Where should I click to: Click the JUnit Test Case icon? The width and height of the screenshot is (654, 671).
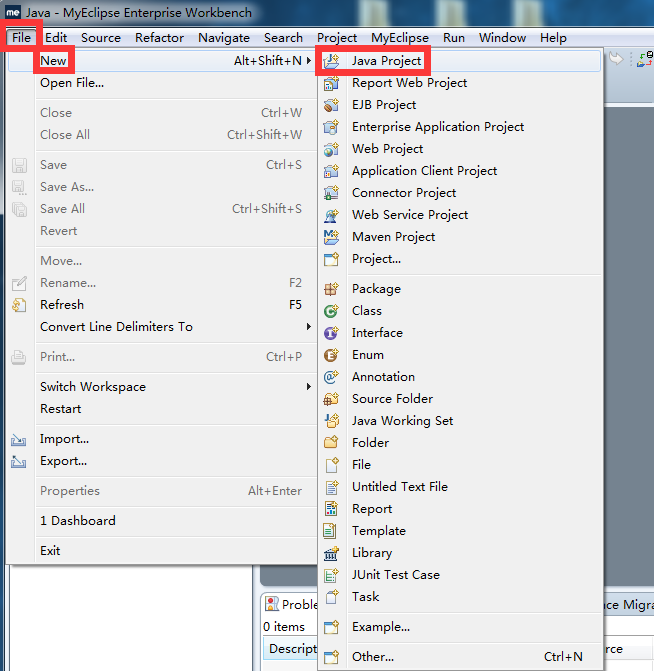coord(331,575)
